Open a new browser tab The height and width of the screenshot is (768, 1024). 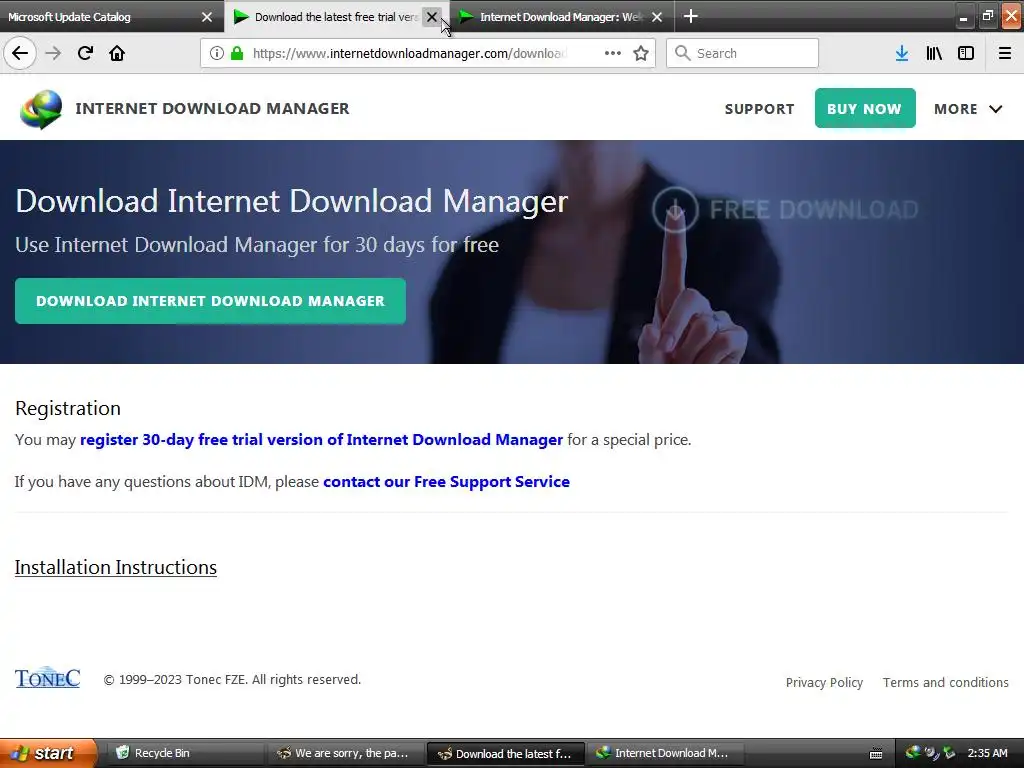point(690,16)
